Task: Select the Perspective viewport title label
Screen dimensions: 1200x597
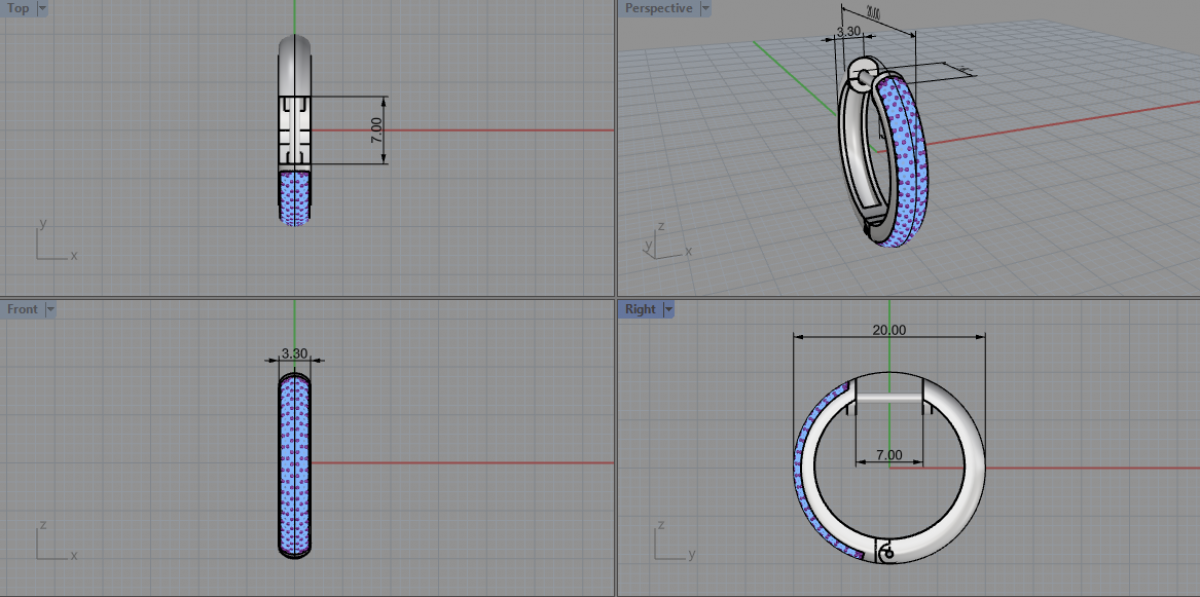Action: pyautogui.click(x=658, y=8)
